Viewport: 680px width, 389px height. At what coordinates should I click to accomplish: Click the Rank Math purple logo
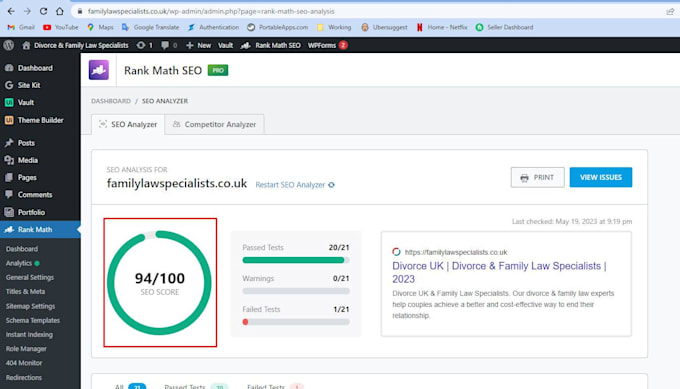click(x=99, y=70)
